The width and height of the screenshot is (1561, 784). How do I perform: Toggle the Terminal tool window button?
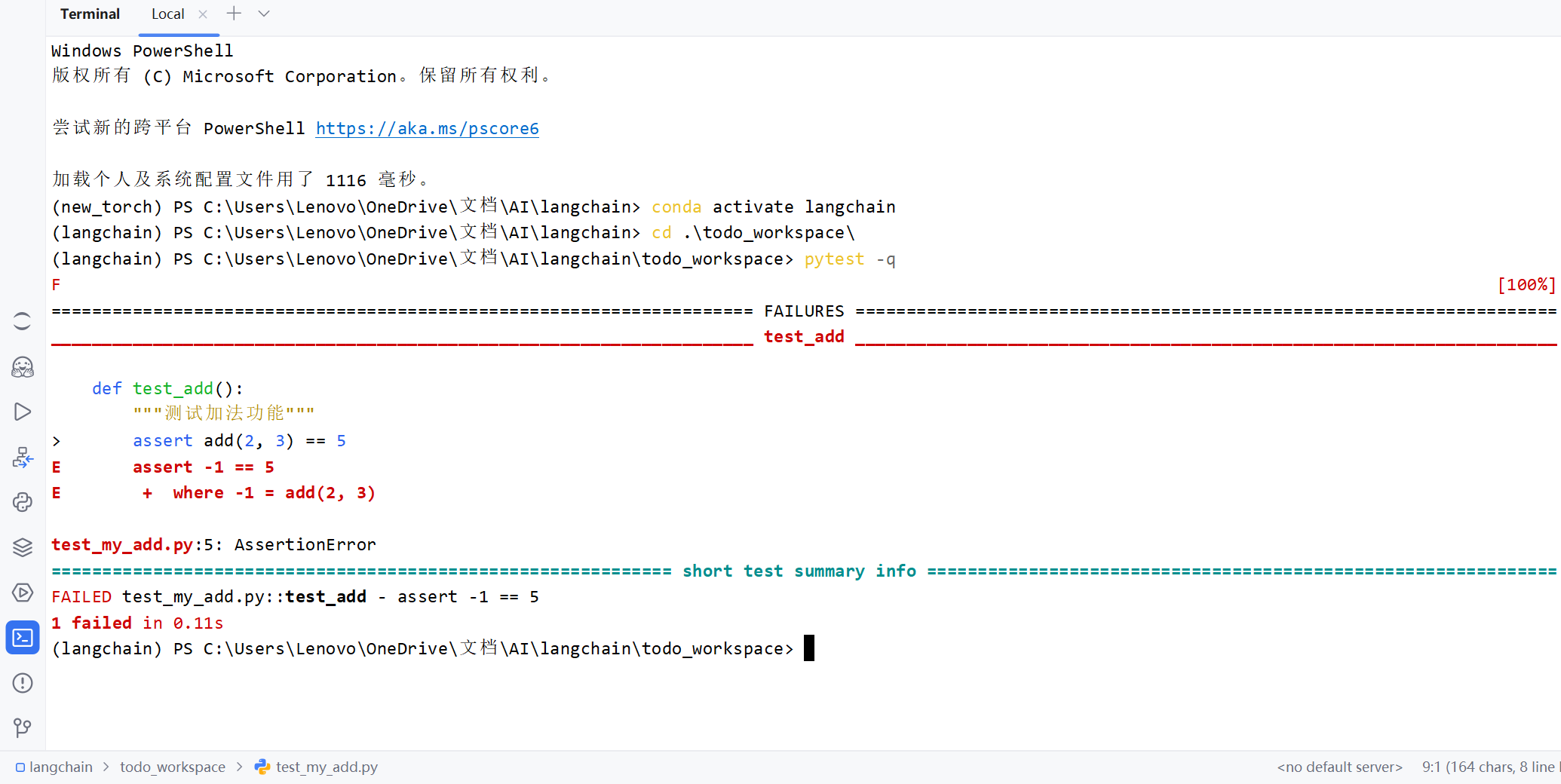click(x=23, y=638)
